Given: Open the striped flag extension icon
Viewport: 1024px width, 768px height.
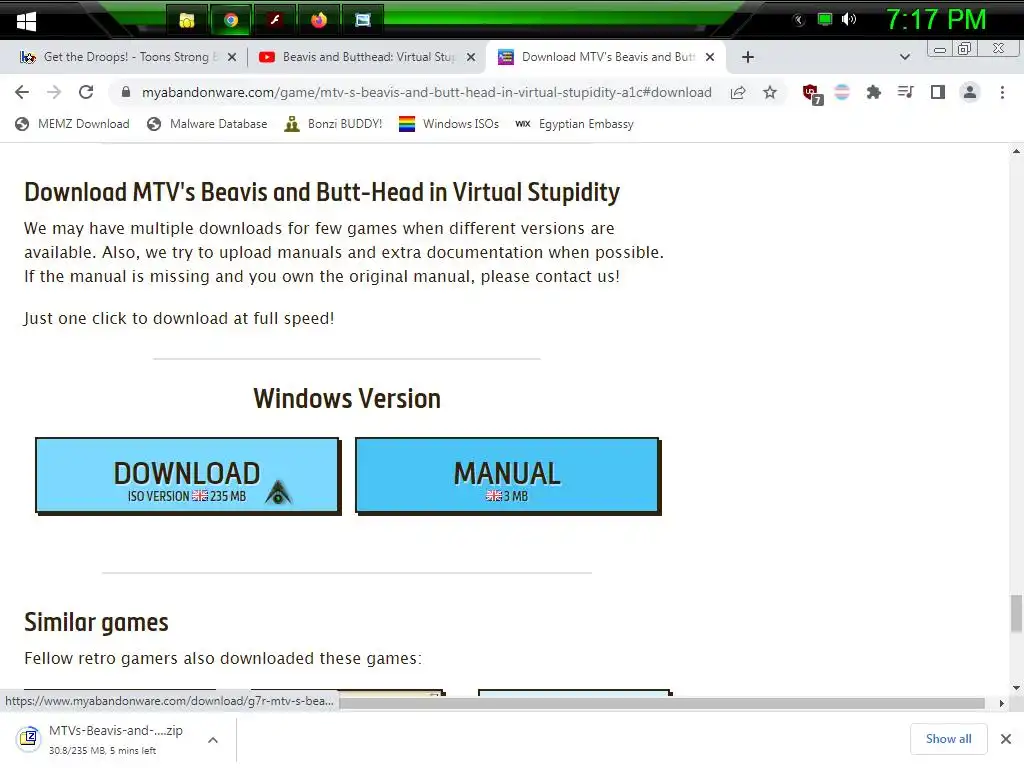Looking at the screenshot, I should click(842, 92).
